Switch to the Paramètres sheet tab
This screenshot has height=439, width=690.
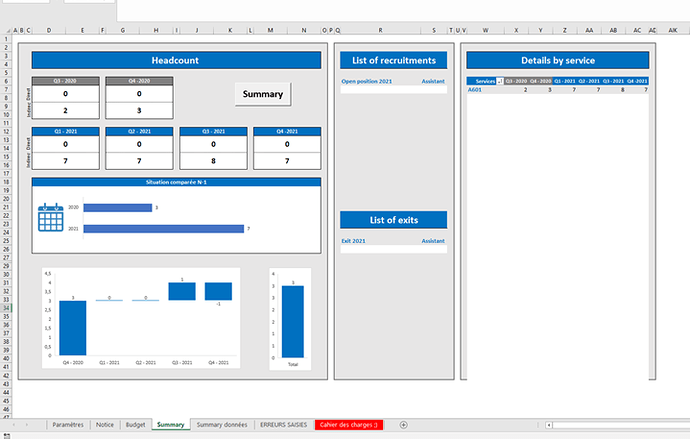tap(68, 424)
